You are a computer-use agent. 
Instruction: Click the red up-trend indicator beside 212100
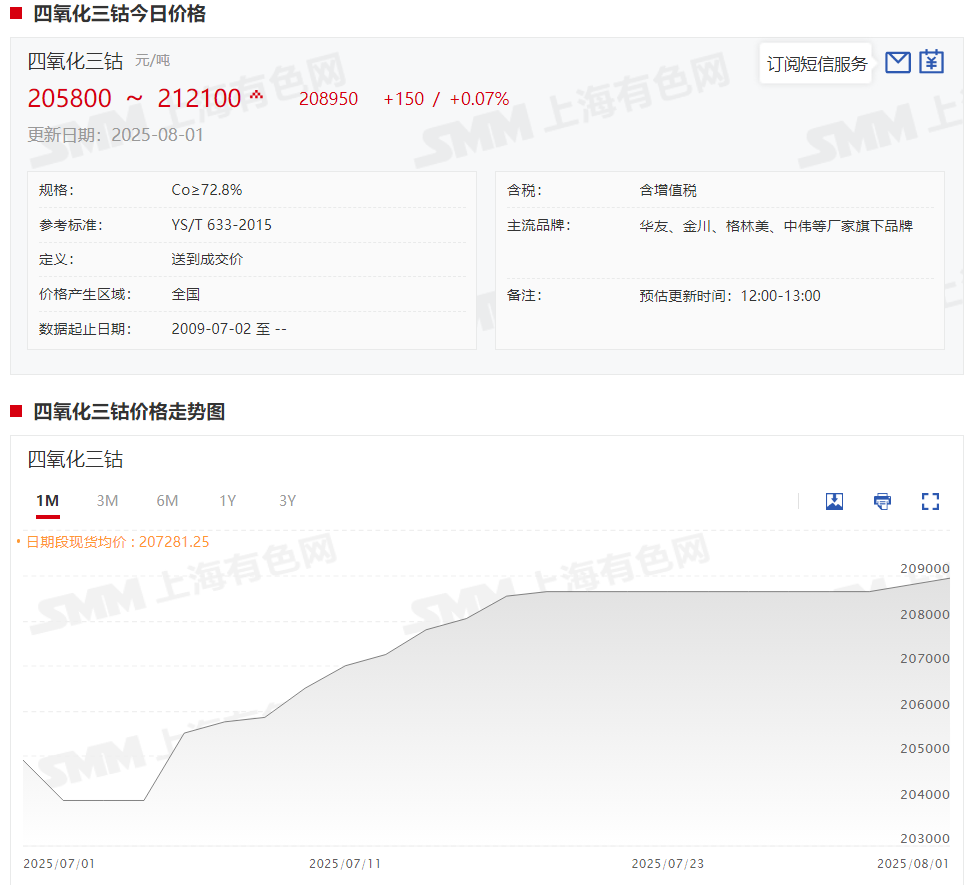(256, 95)
